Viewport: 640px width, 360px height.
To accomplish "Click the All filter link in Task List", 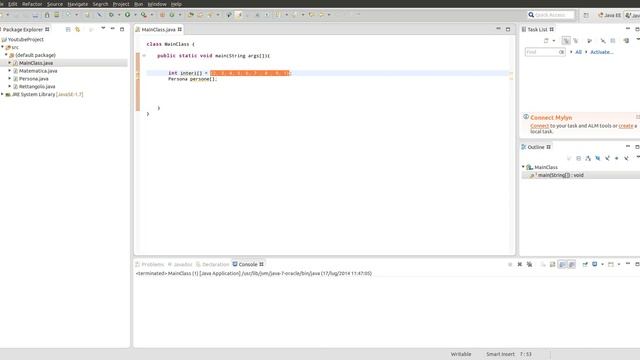I will tap(578, 52).
